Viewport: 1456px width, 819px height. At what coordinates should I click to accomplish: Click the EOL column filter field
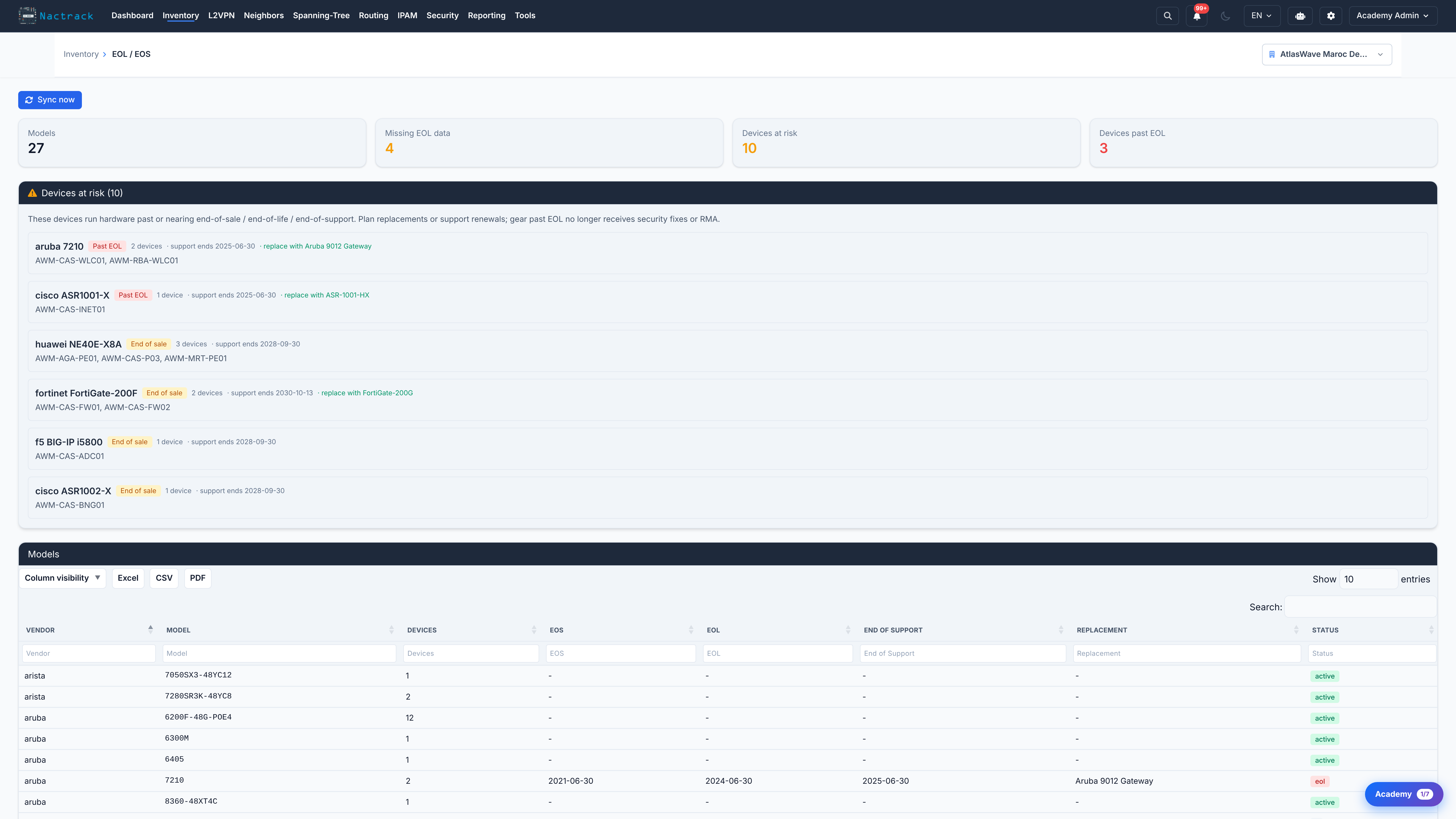tap(778, 653)
